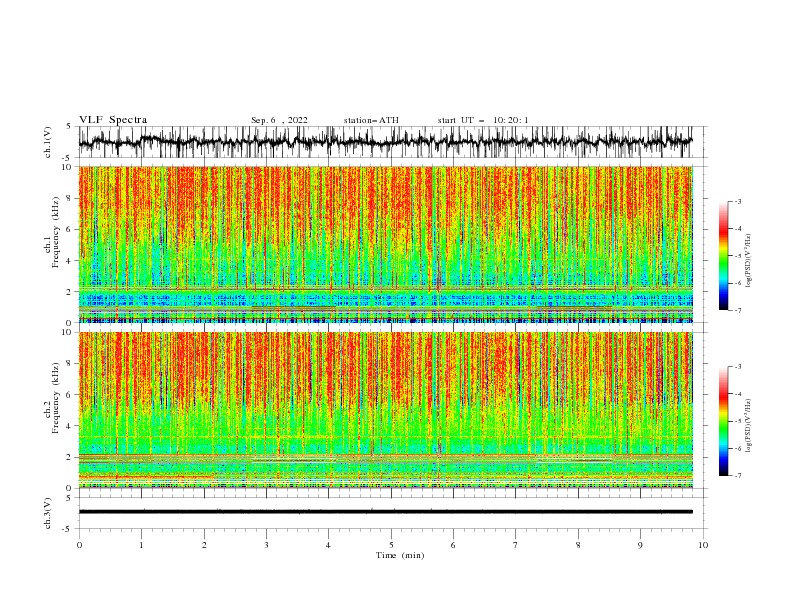Click the ch.1(V) waveform trace

click(x=386, y=142)
